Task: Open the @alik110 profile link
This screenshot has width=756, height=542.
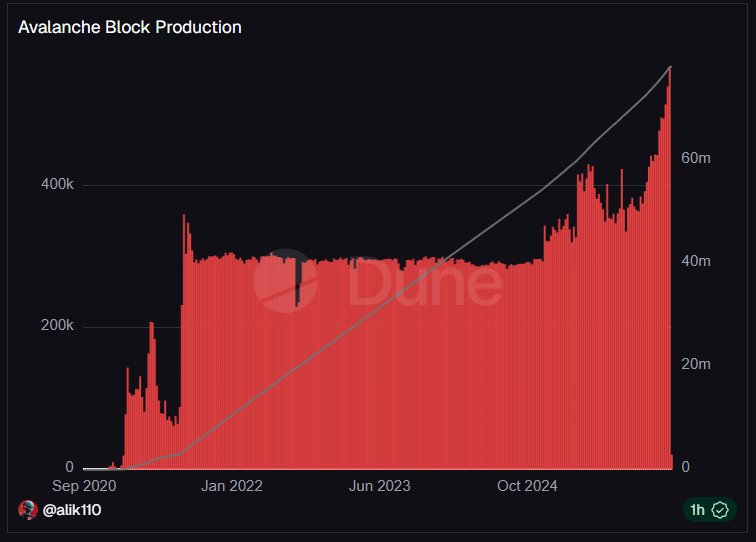Action: coord(72,510)
